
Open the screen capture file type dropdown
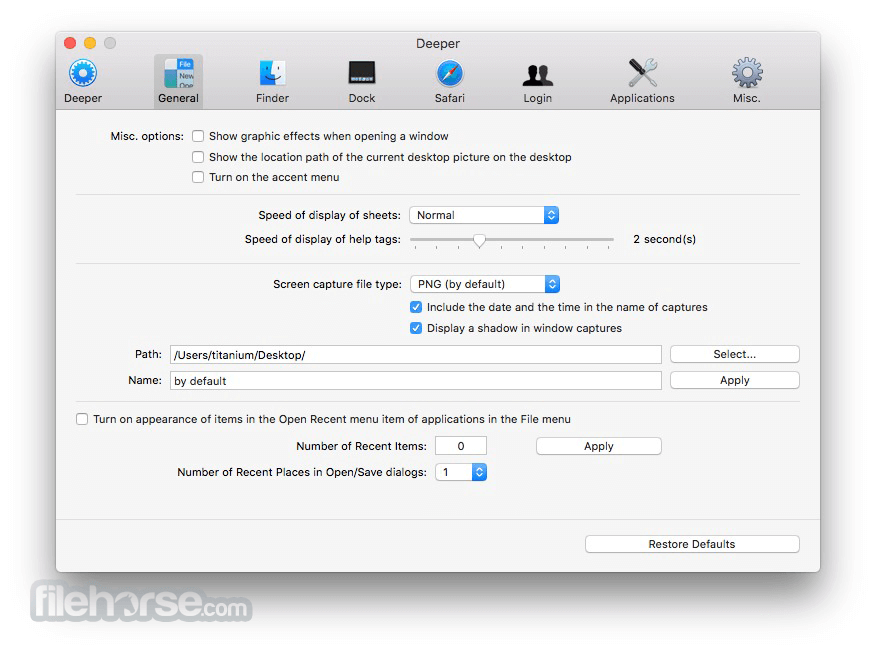[x=485, y=284]
